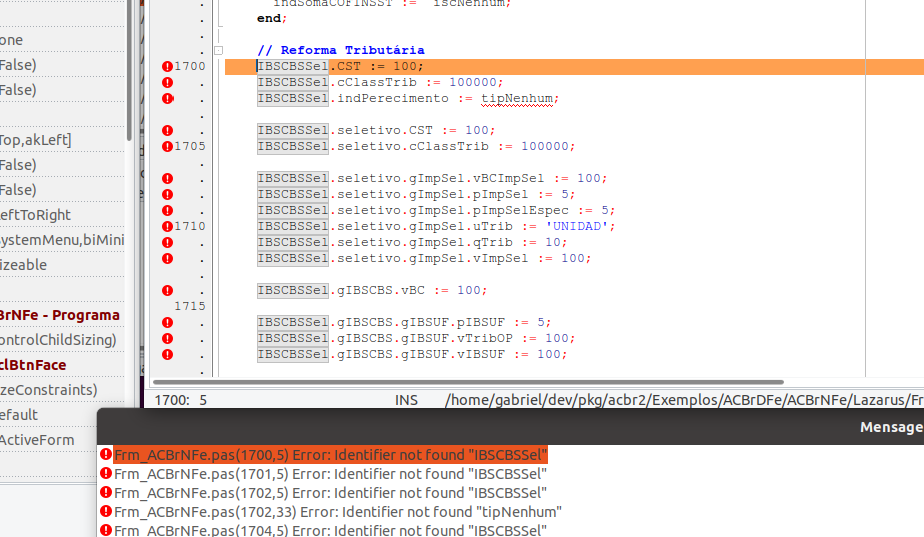The width and height of the screenshot is (924, 537).
Task: Select ontrolChildSizing) property row
Action: pos(58,340)
